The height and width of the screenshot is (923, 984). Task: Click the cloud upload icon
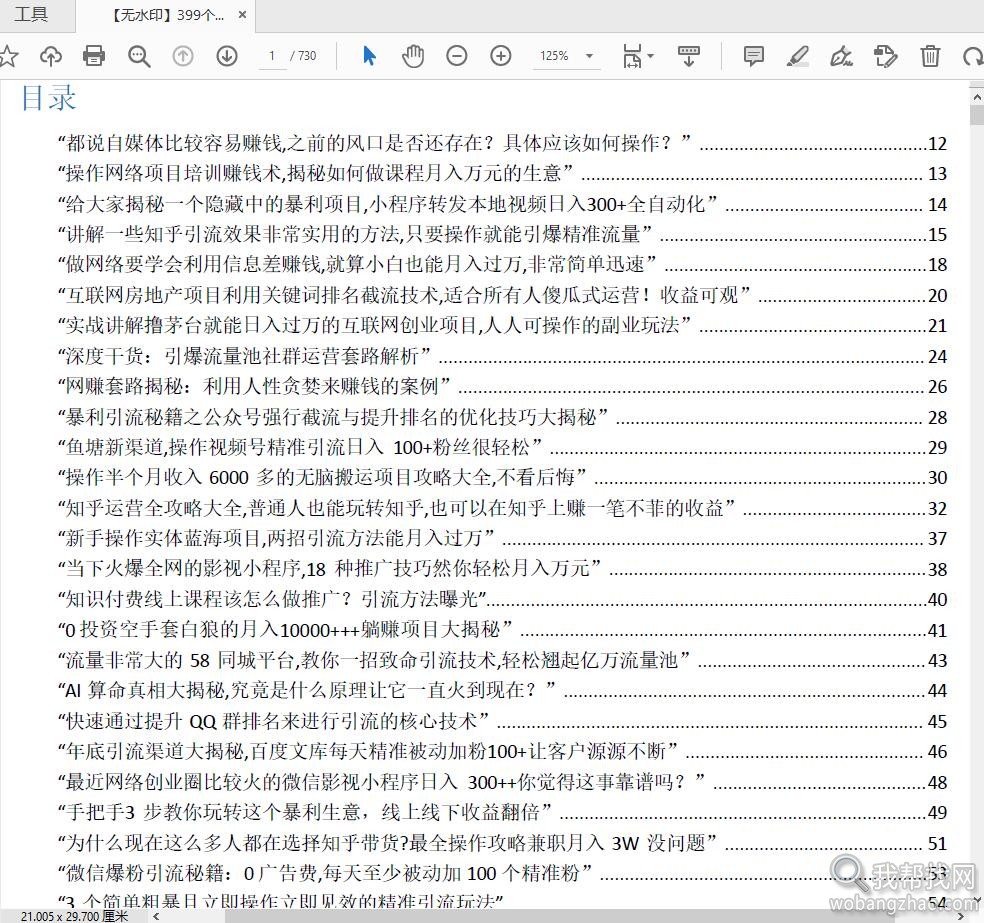[51, 56]
